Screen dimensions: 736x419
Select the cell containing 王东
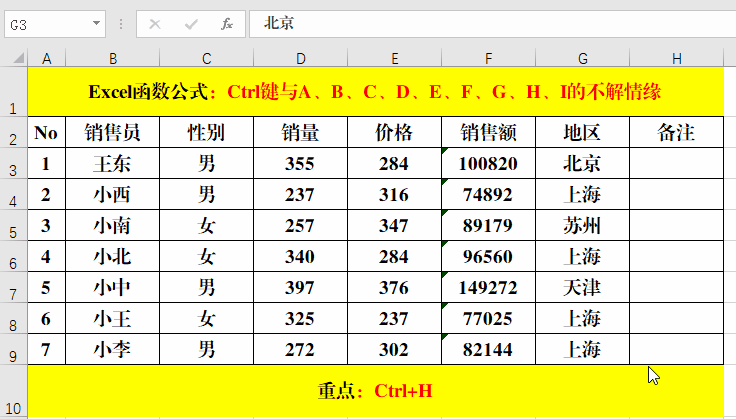(x=113, y=163)
